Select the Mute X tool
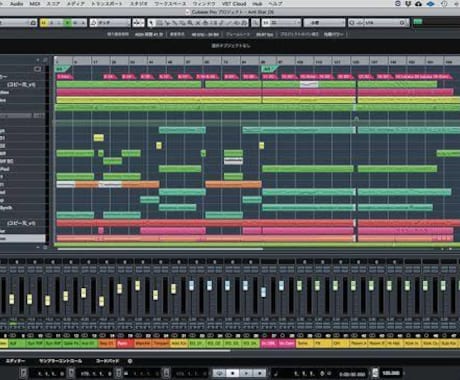 (198, 23)
